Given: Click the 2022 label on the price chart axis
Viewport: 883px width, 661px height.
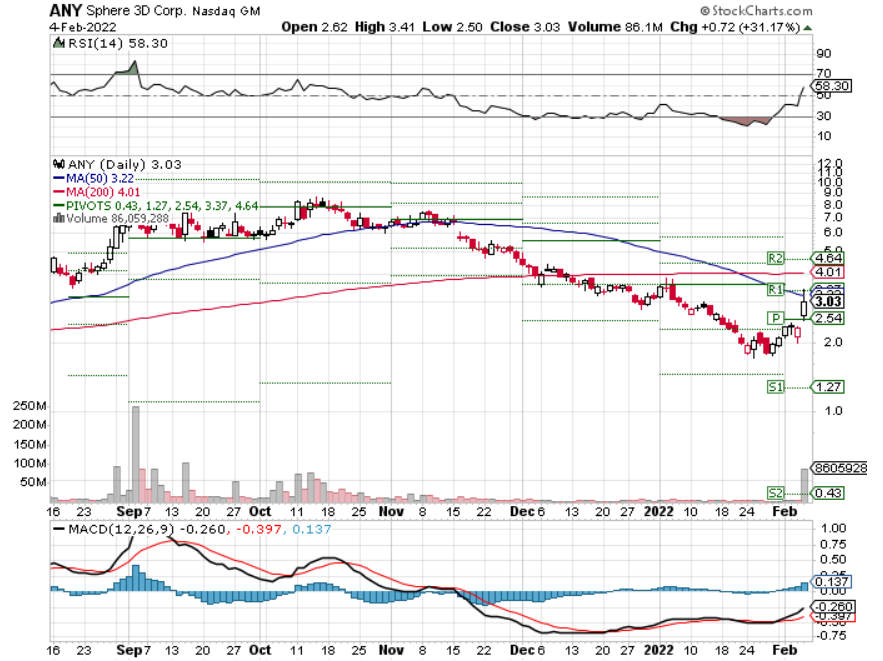Looking at the screenshot, I should pyautogui.click(x=658, y=511).
